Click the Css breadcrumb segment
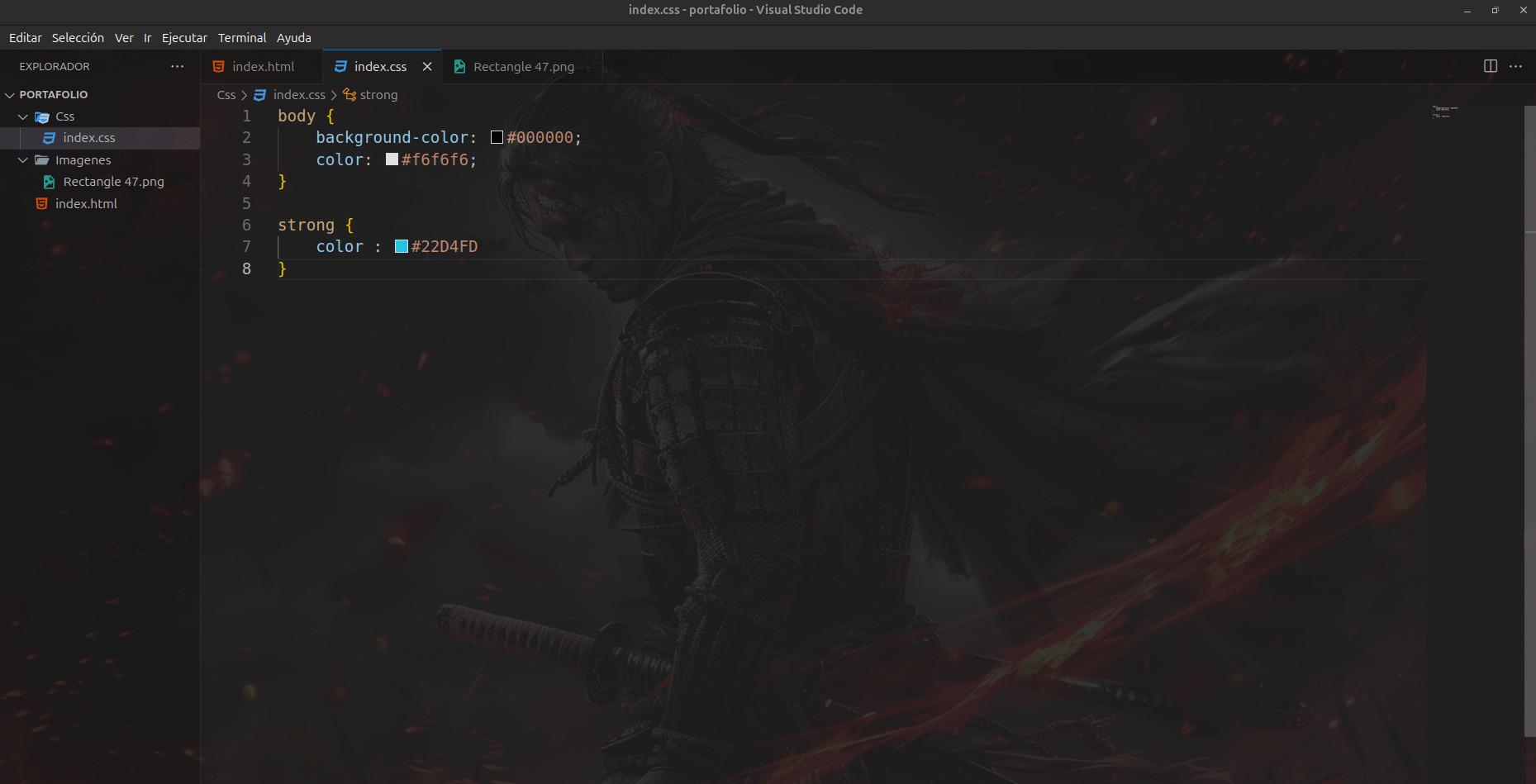Viewport: 1536px width, 784px height. click(226, 95)
